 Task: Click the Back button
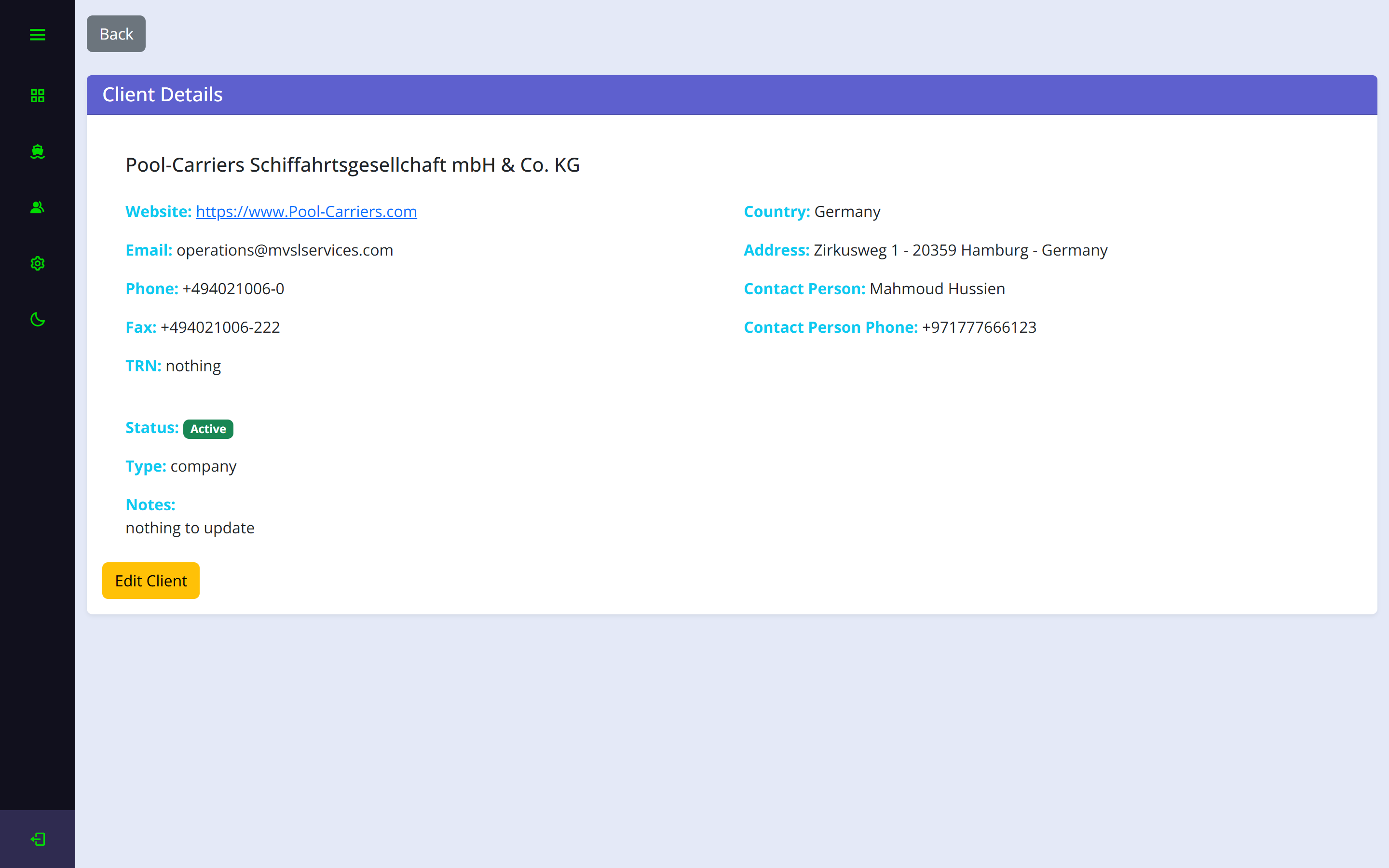[115, 34]
